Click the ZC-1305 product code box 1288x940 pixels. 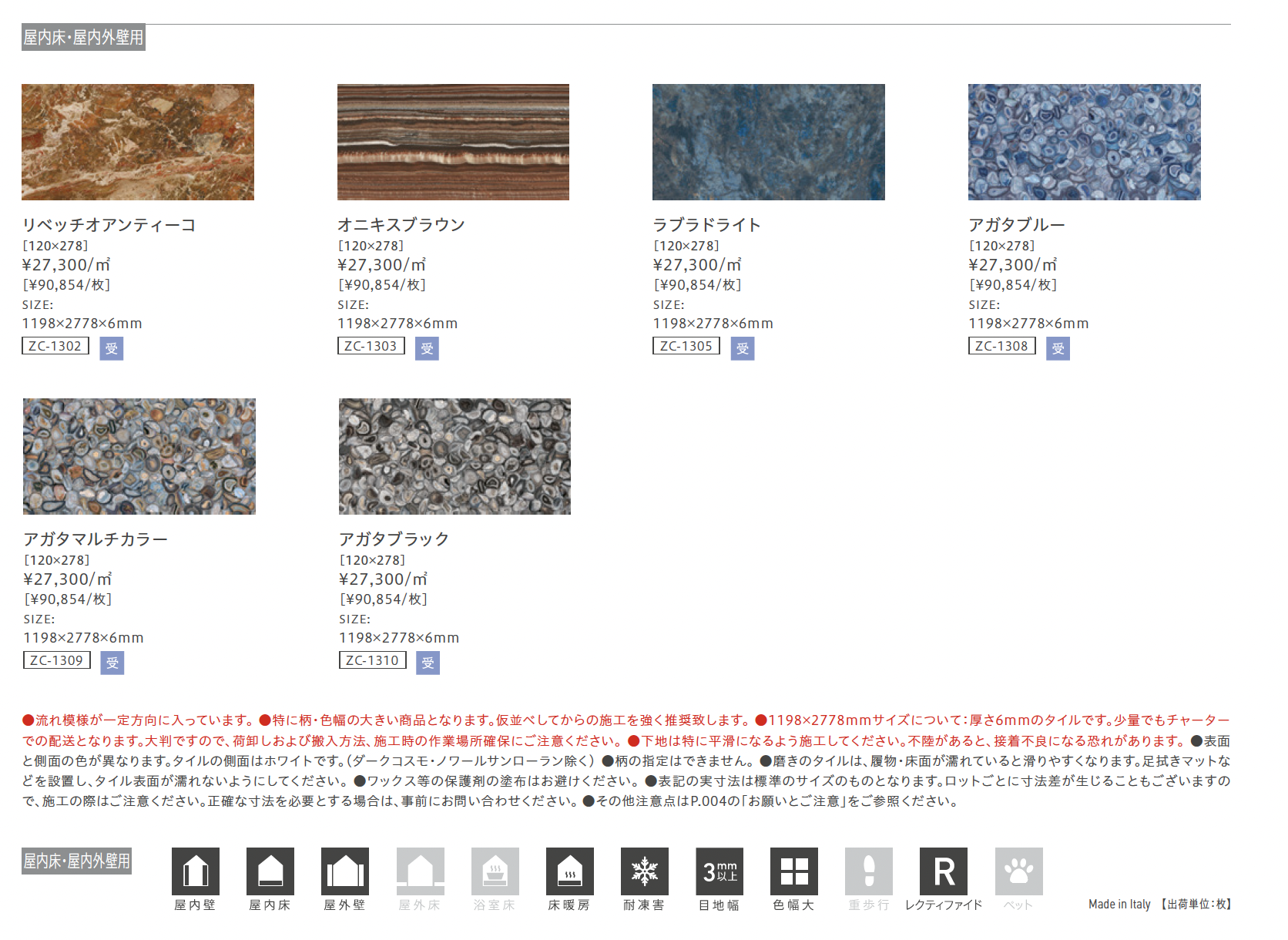click(x=686, y=346)
